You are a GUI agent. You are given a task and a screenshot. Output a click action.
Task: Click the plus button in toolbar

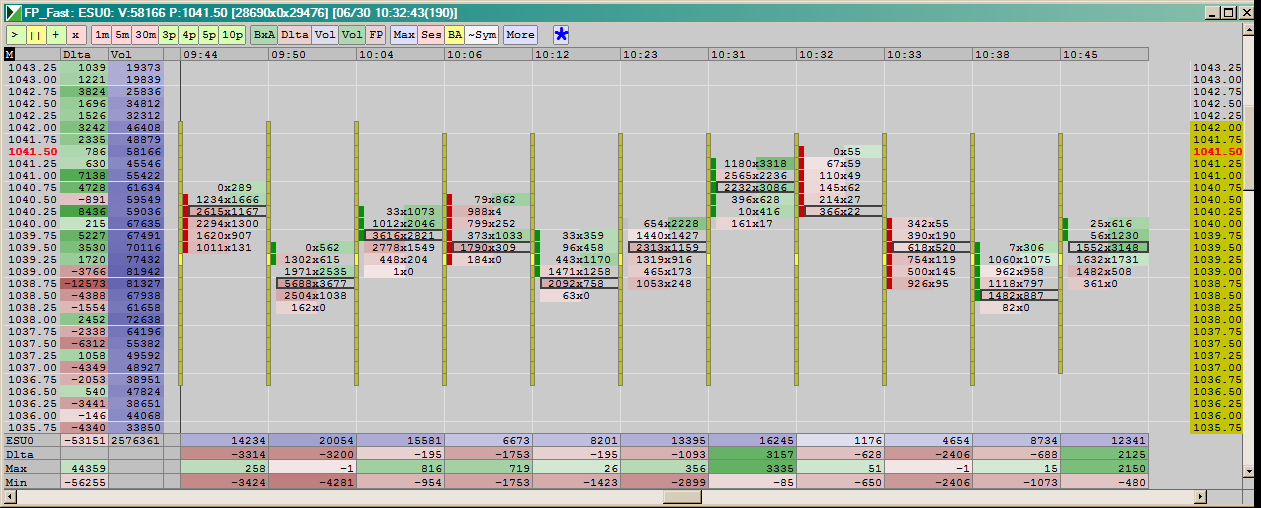click(x=55, y=34)
